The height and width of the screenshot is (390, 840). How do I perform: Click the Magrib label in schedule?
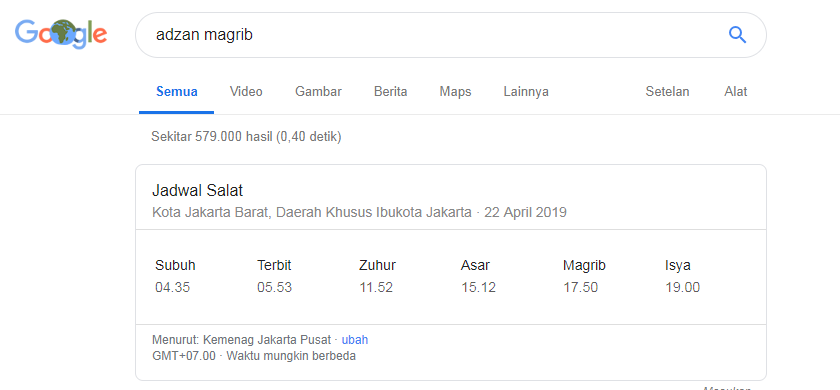click(584, 265)
